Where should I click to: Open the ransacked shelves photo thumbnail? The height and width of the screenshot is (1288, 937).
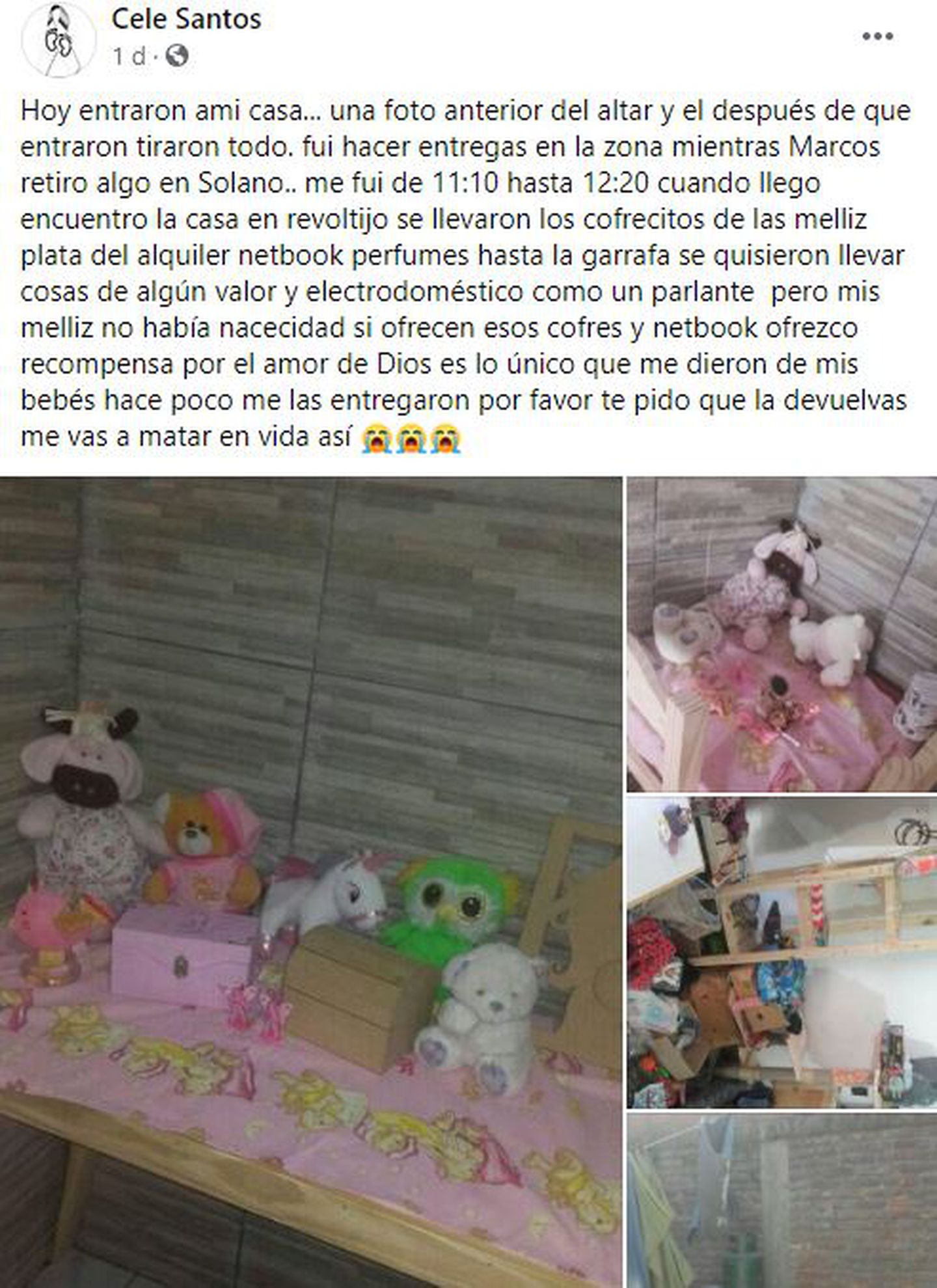coord(782,952)
